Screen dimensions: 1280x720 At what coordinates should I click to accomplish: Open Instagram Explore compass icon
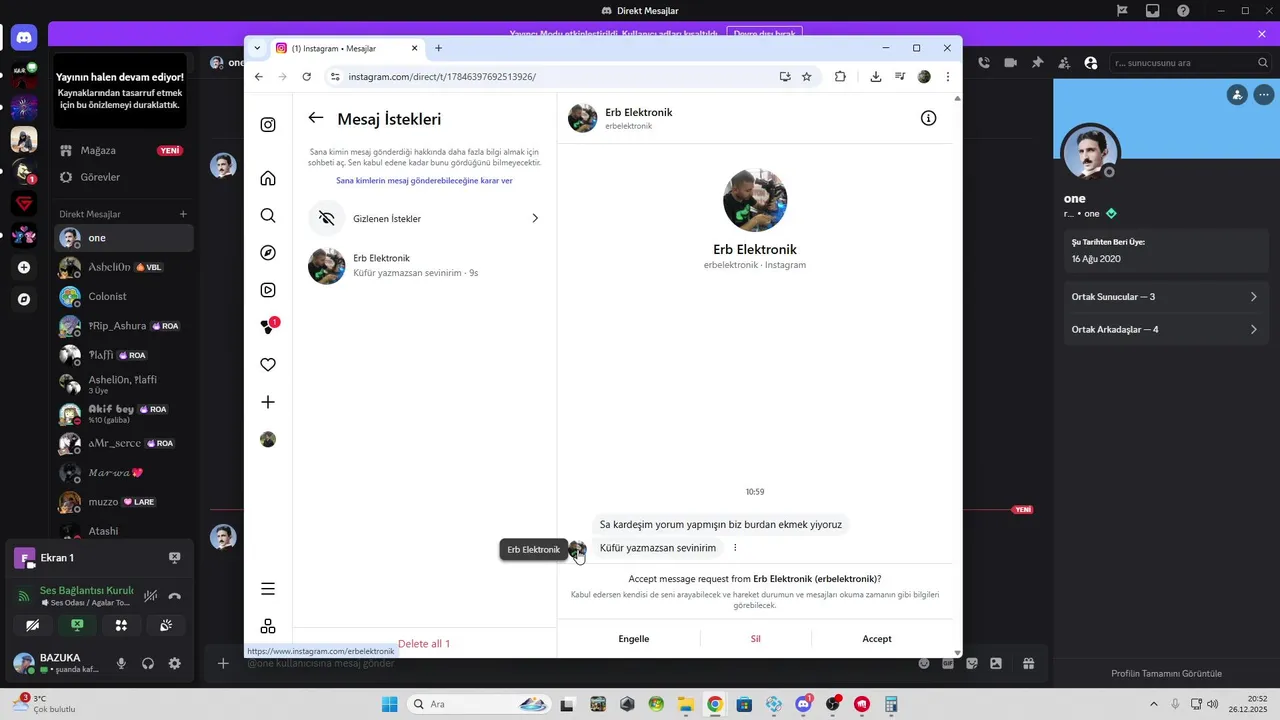tap(268, 253)
